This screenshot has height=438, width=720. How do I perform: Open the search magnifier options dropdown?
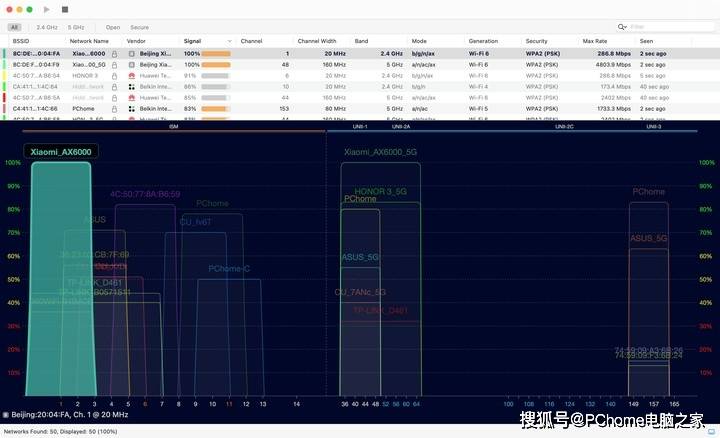coord(622,27)
